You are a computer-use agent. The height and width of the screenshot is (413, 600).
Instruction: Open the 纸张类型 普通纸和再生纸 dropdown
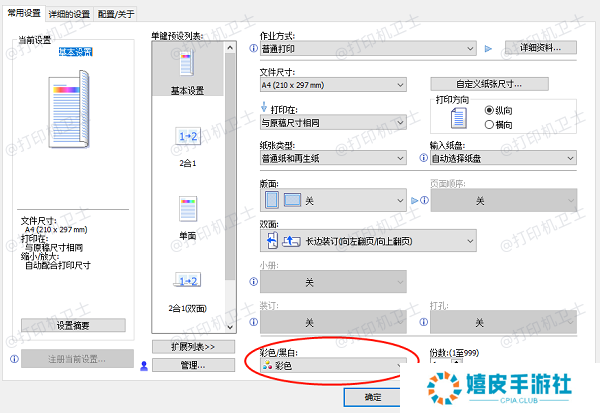coord(333,158)
